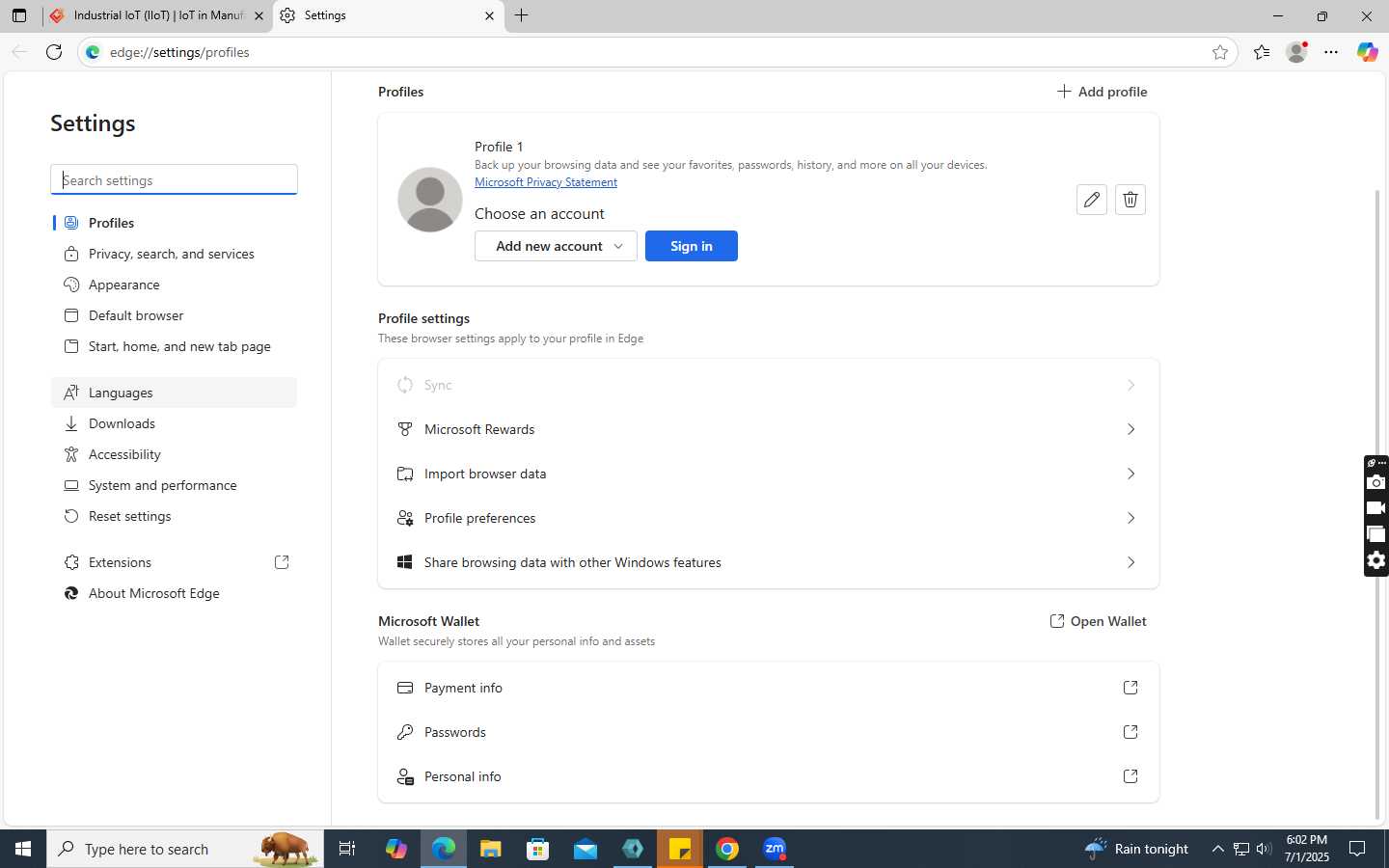The height and width of the screenshot is (868, 1389).
Task: Expand the Sync row chevron
Action: (1130, 385)
